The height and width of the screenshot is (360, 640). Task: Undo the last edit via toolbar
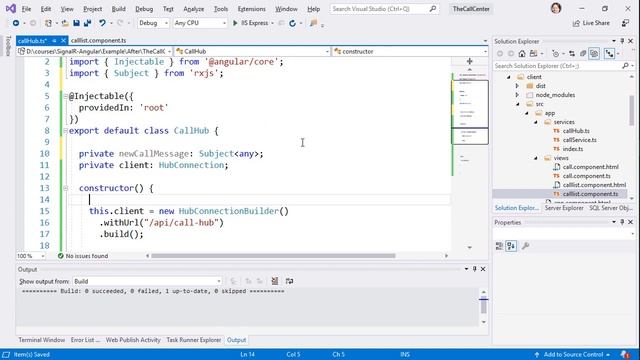pyautogui.click(x=102, y=23)
